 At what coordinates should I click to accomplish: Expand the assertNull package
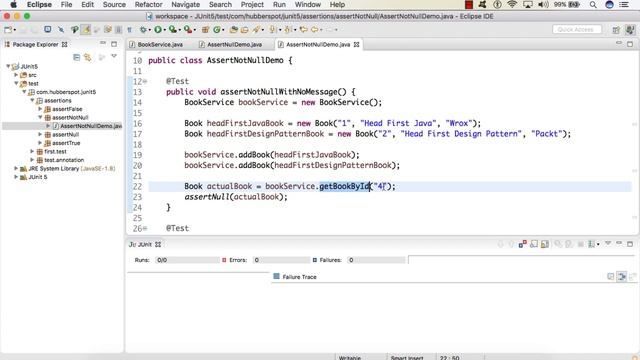40,134
